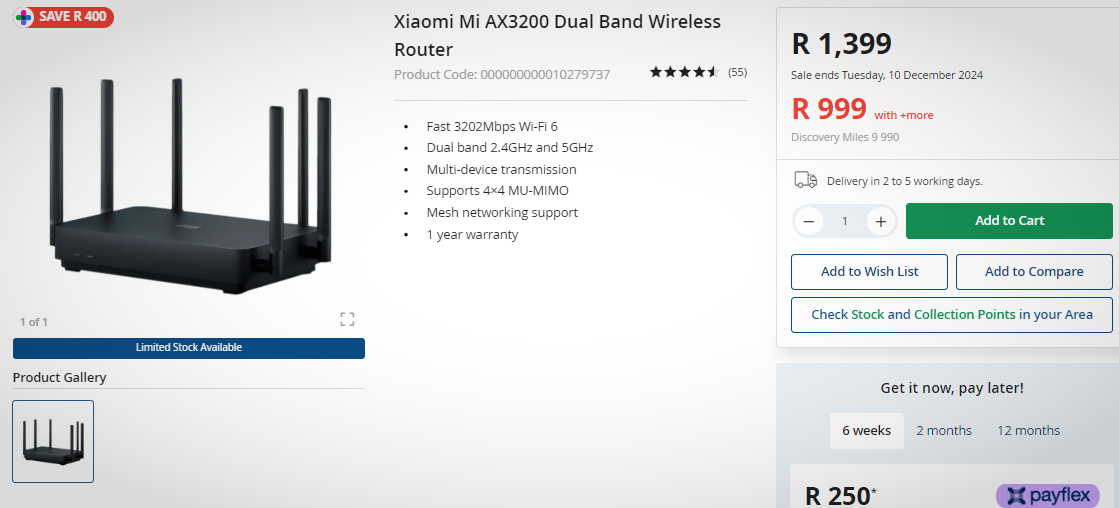Click the Payflex logo

pyautogui.click(x=1047, y=495)
